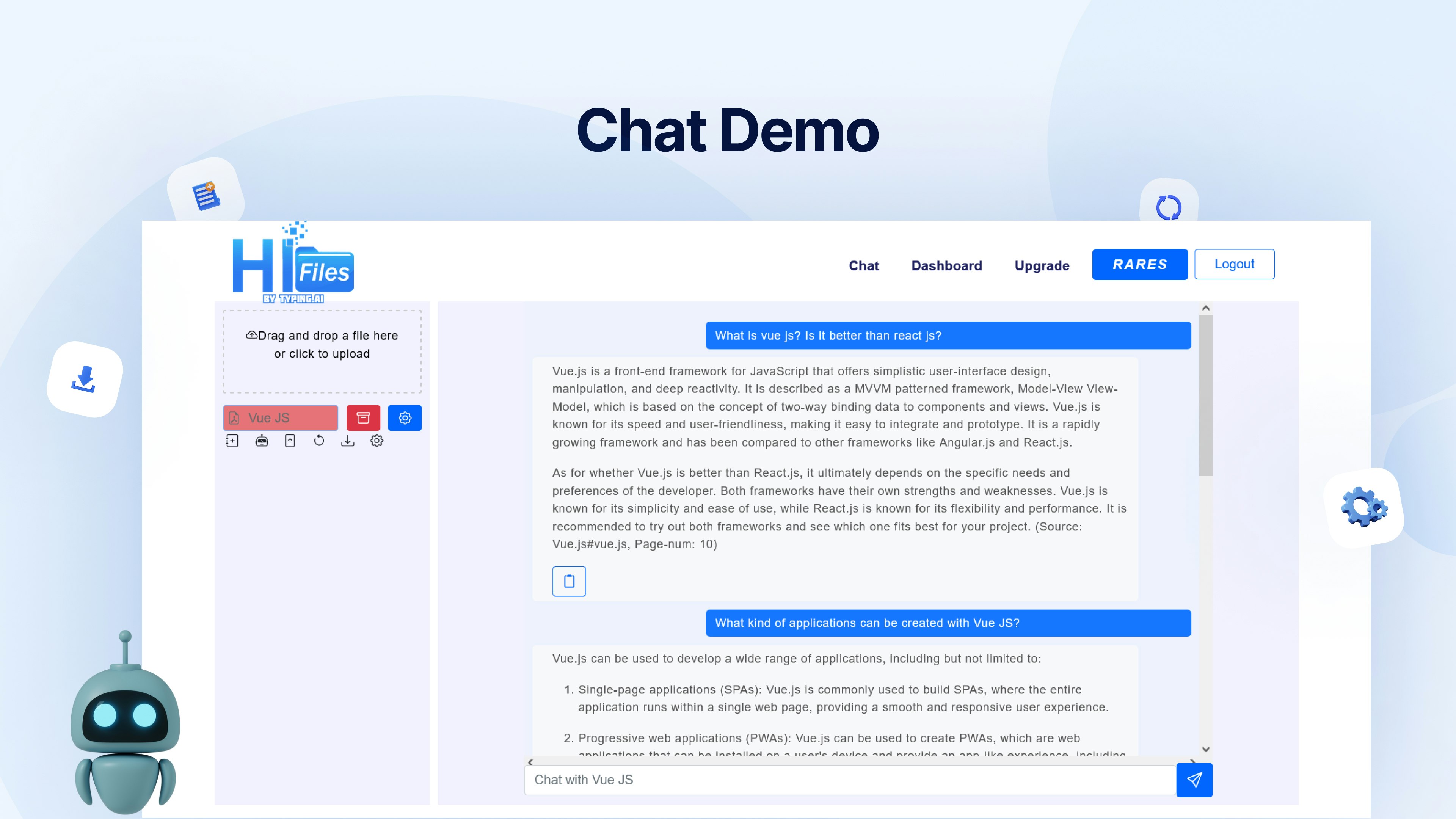1456x819 pixels.
Task: Open the blue gear settings button
Action: click(x=405, y=418)
